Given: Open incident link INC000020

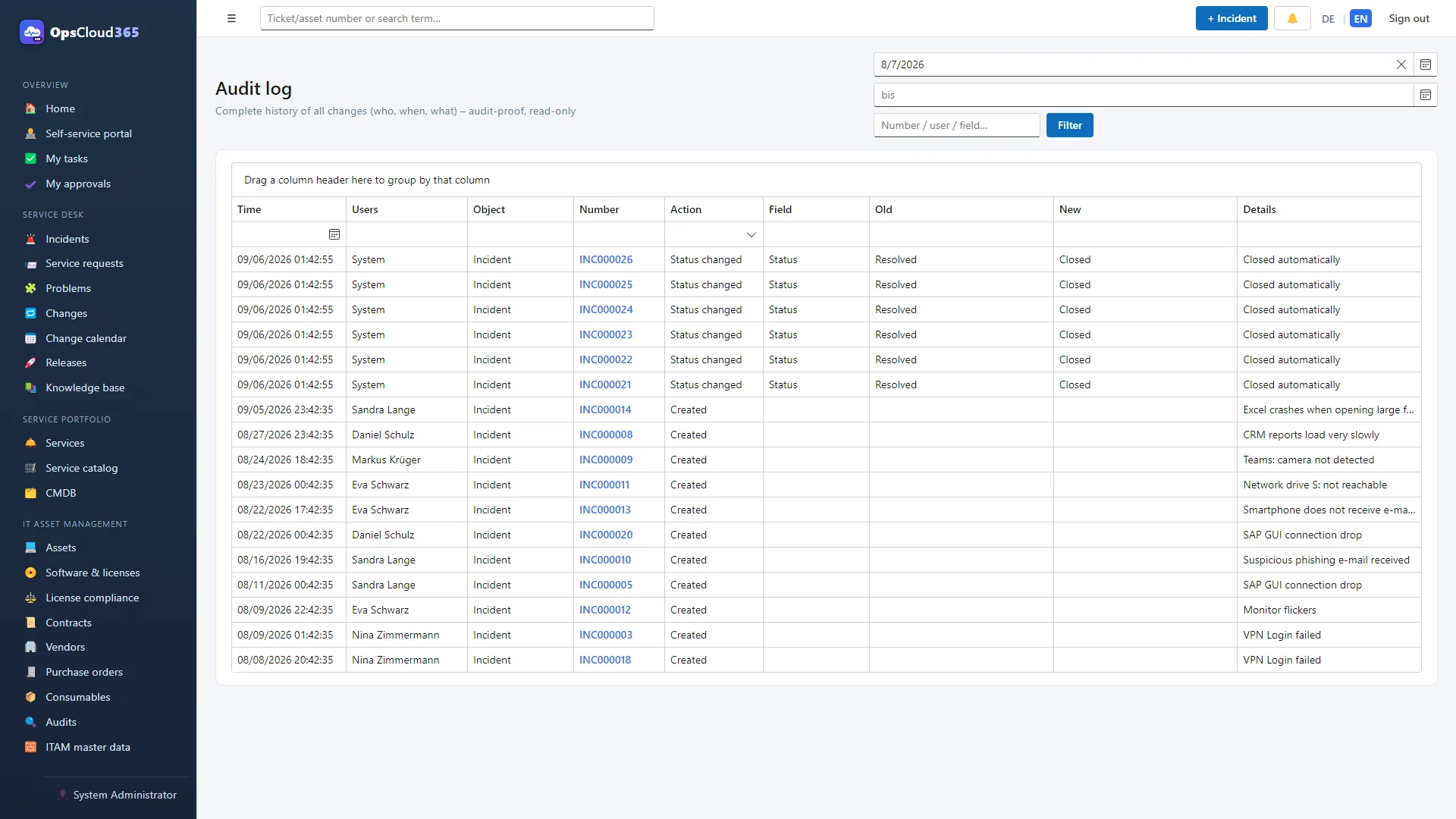Looking at the screenshot, I should (606, 535).
